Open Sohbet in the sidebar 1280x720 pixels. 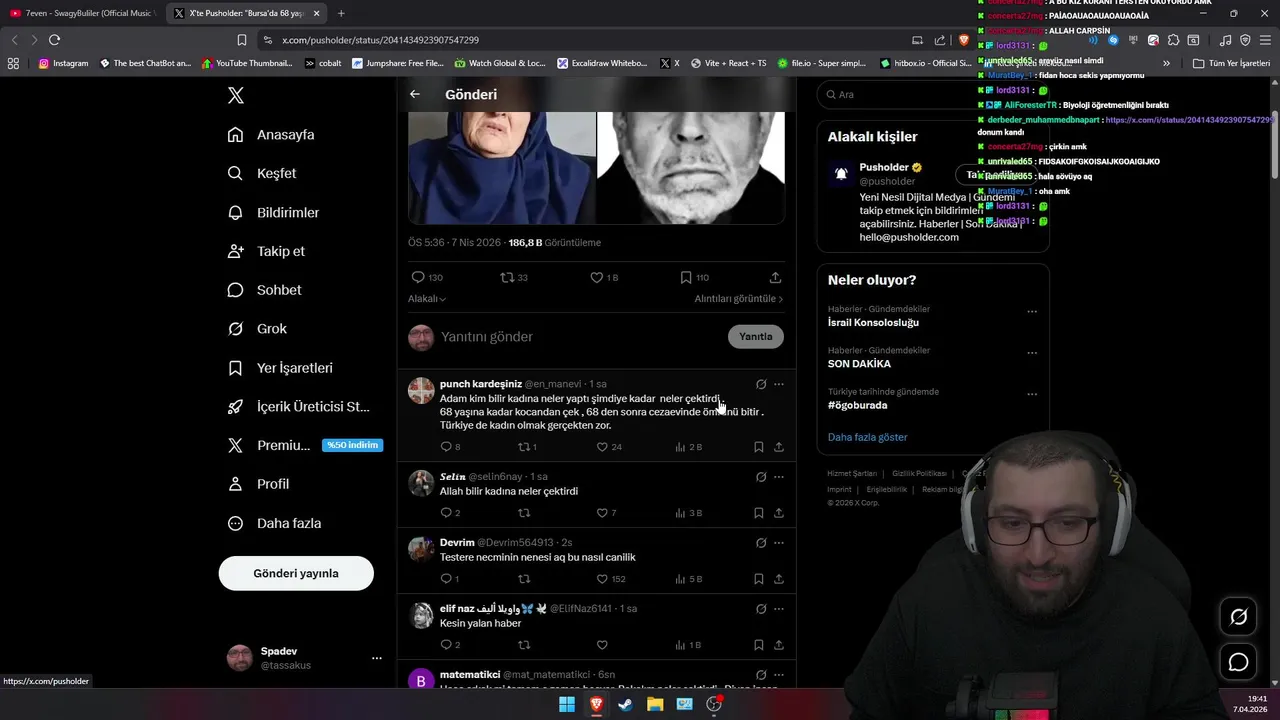coord(264,290)
